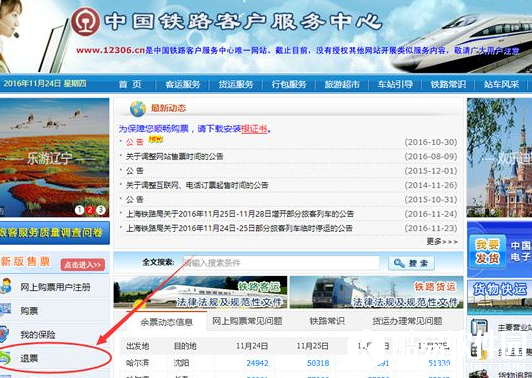
Task: Open the 行包服务 navigation menu
Action: coord(289,84)
